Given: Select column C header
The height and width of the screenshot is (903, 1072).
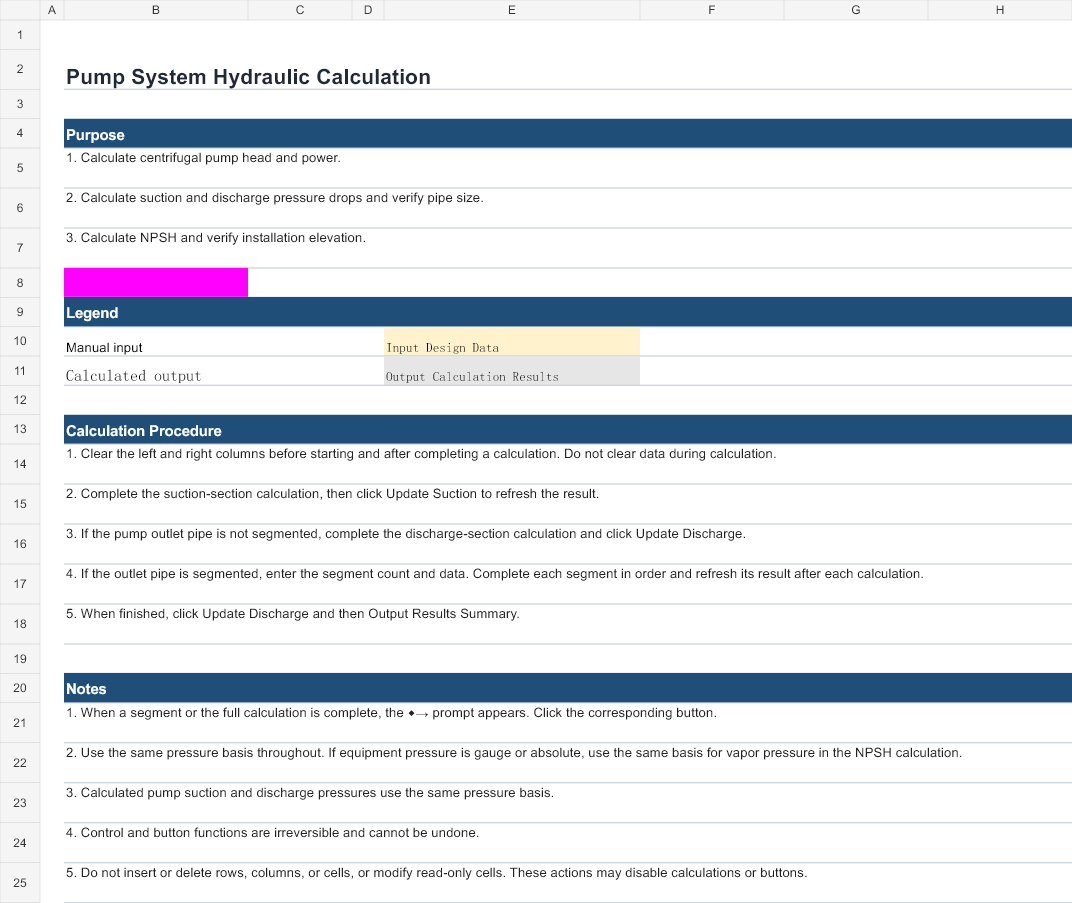Looking at the screenshot, I should (299, 10).
